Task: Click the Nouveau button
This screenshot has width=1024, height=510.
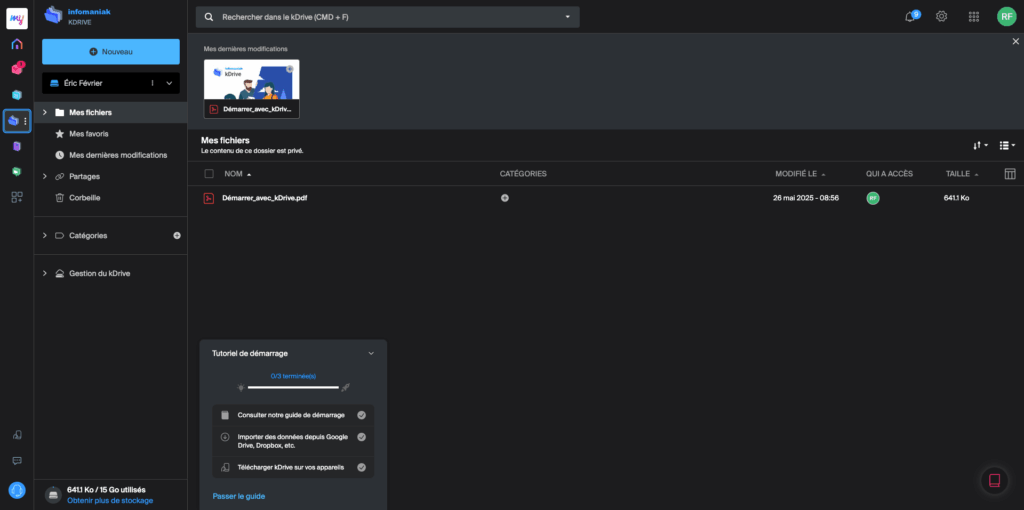Action: (111, 51)
